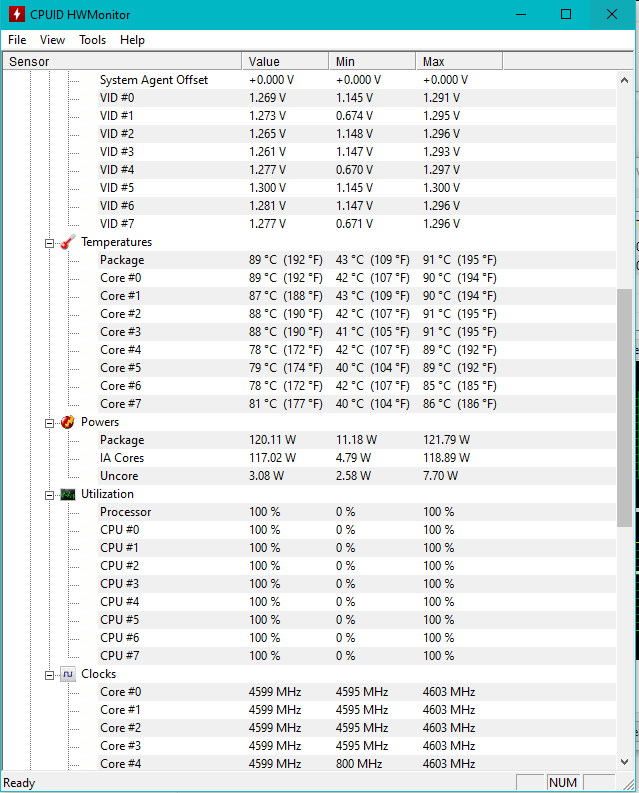This screenshot has height=793, width=639.
Task: Click the 7.70 W Uncore max value
Action: [440, 476]
